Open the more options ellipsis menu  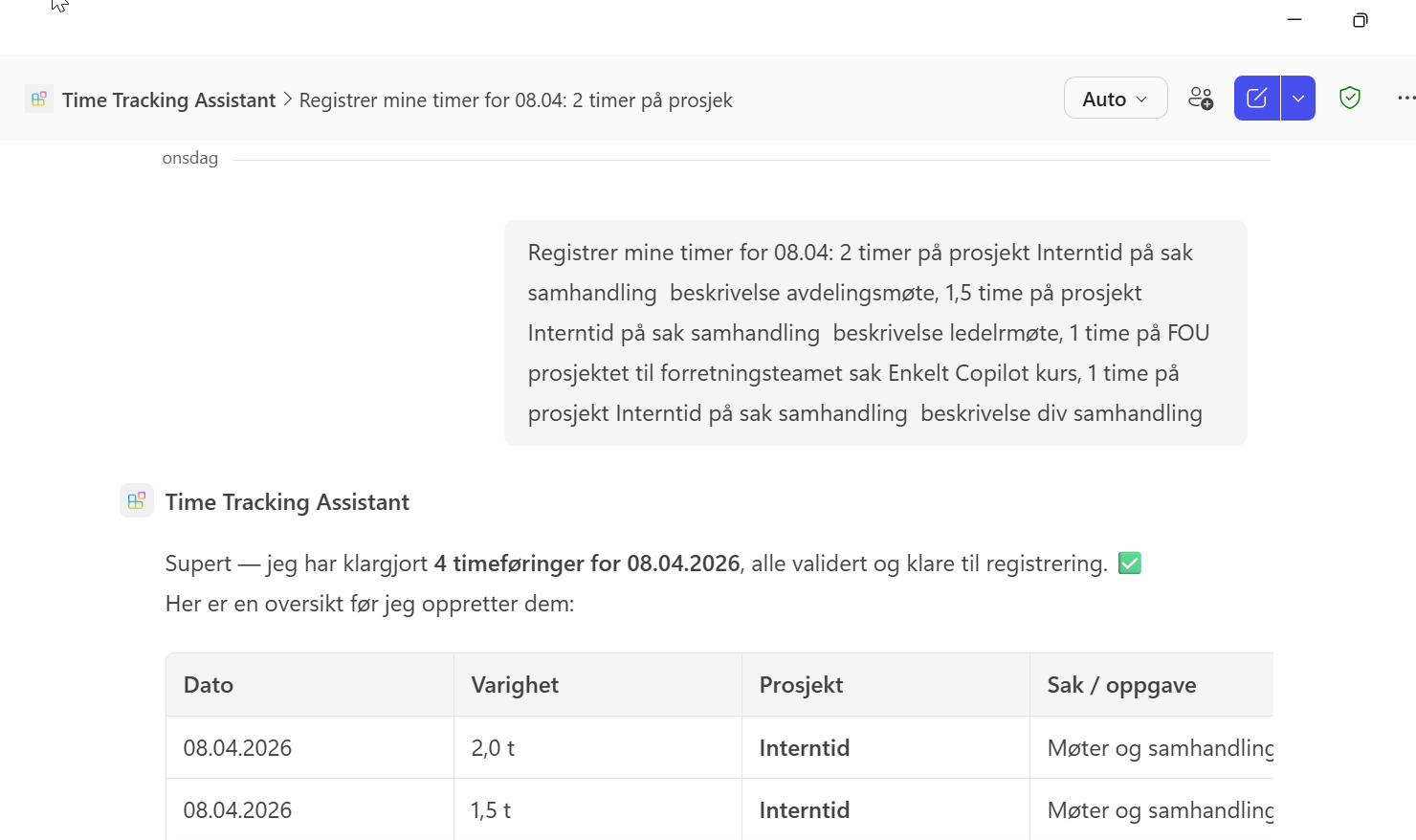pos(1405,99)
